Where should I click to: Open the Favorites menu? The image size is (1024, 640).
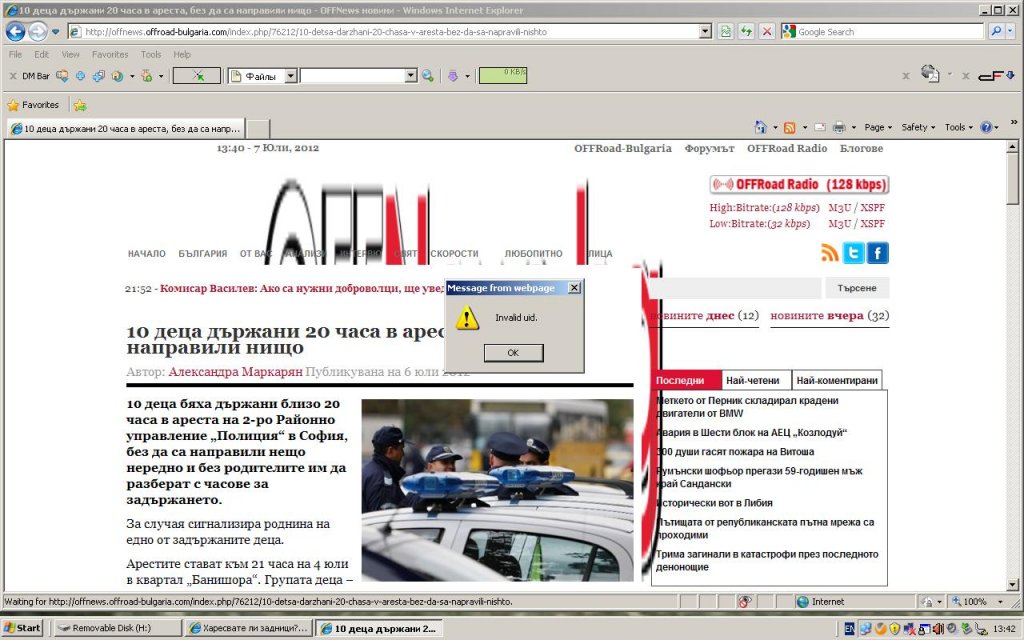click(110, 54)
